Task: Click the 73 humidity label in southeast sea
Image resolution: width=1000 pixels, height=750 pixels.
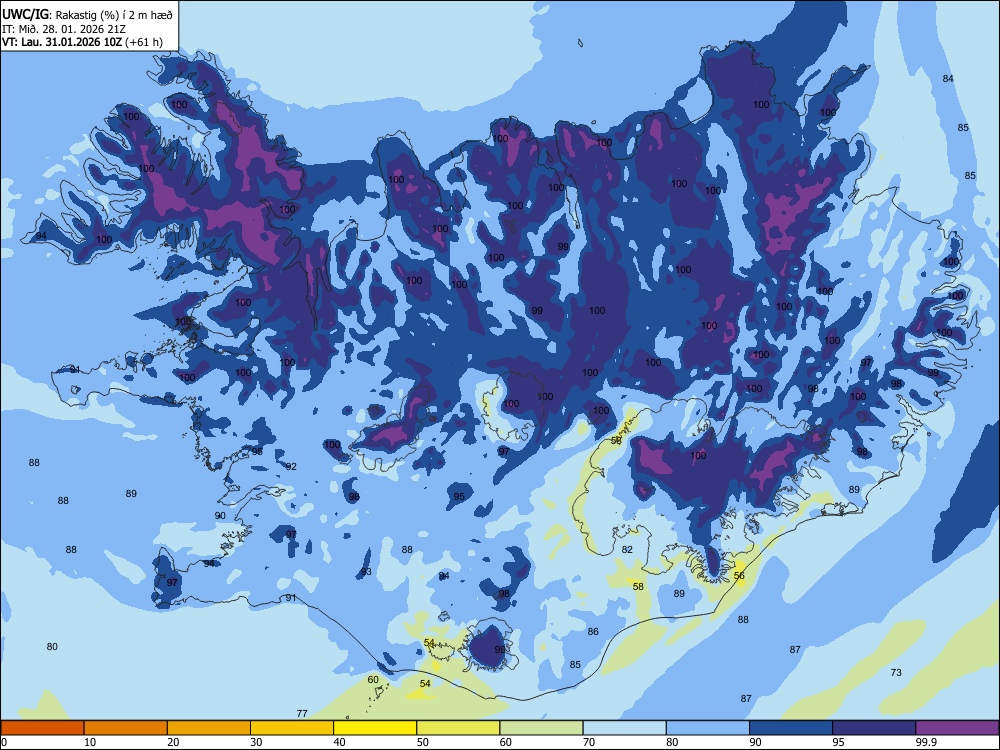Action: pos(896,672)
